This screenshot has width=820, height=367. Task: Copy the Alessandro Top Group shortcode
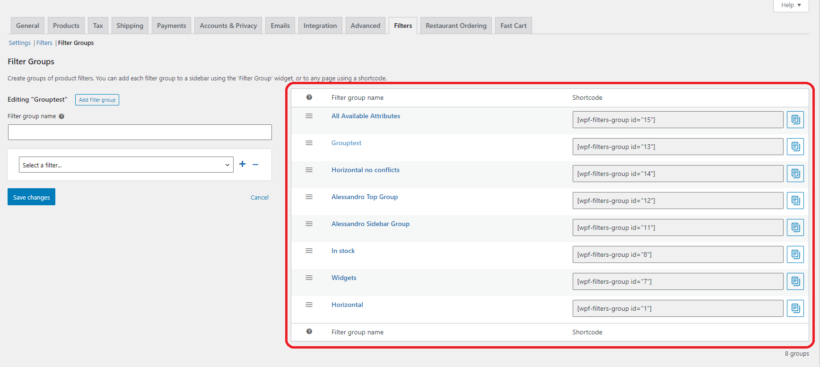795,200
